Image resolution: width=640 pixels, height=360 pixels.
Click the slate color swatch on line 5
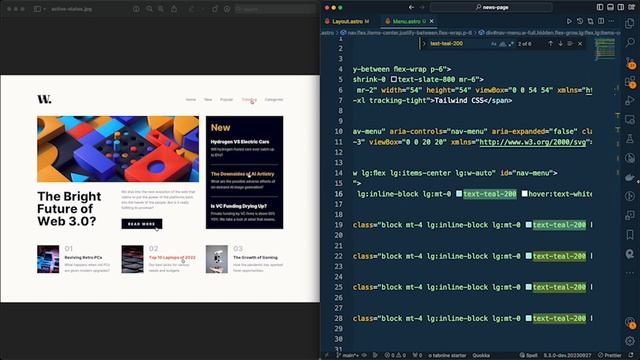coord(394,79)
